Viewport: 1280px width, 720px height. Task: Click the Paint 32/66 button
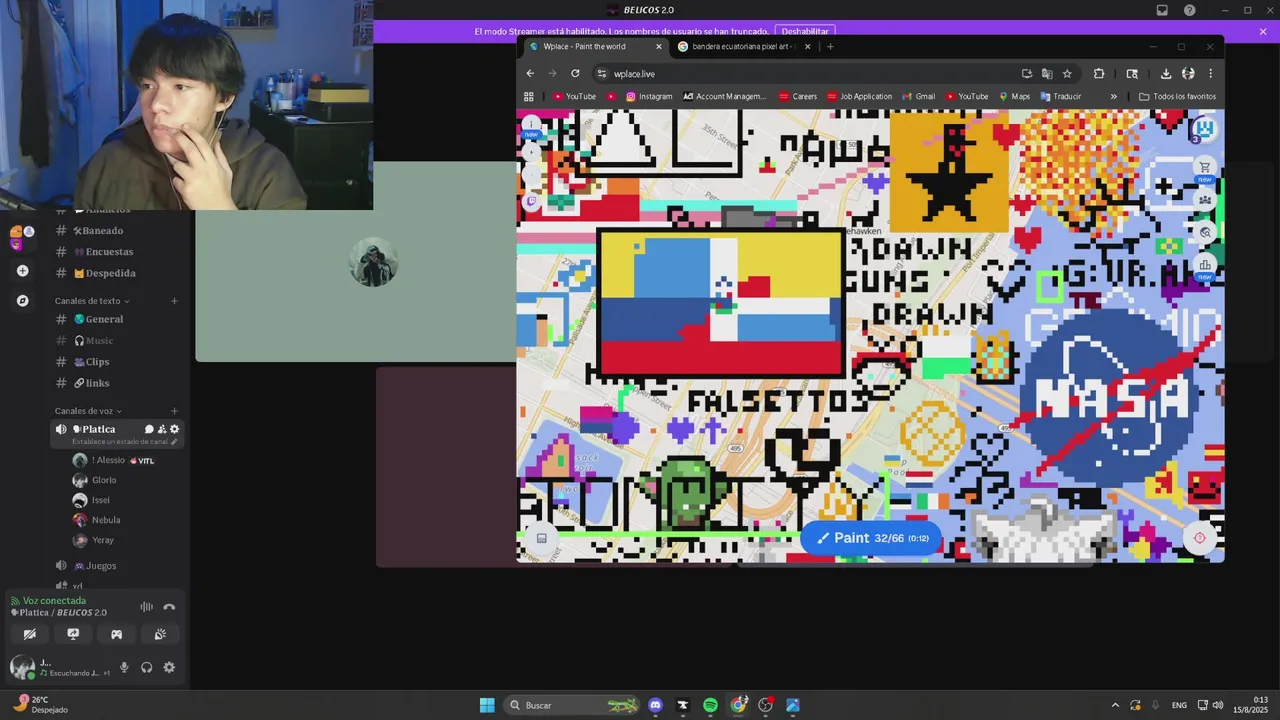[871, 538]
